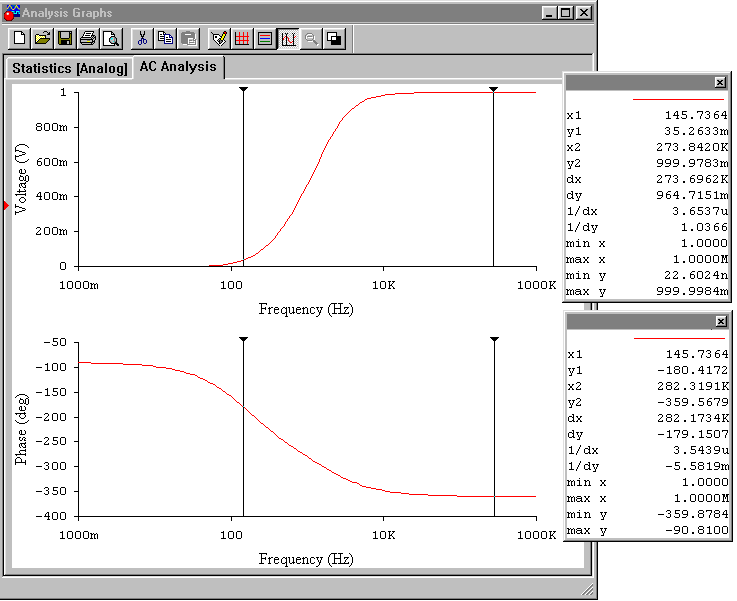737x601 pixels.
Task: Click red trace legend line in upper readout
Action: (678, 99)
